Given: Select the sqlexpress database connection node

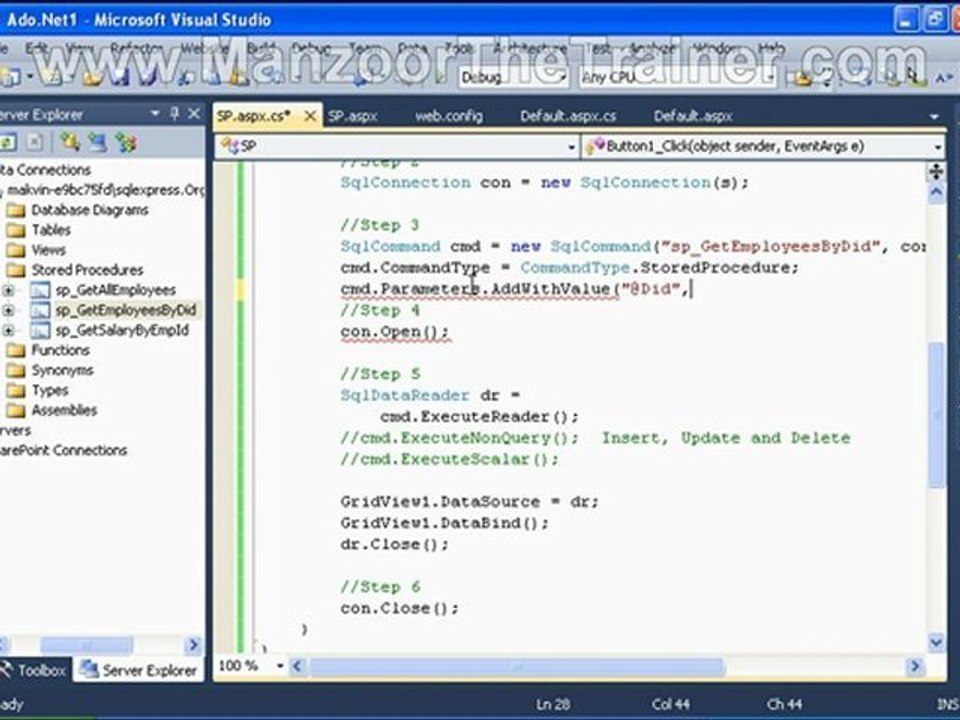Looking at the screenshot, I should [x=105, y=190].
